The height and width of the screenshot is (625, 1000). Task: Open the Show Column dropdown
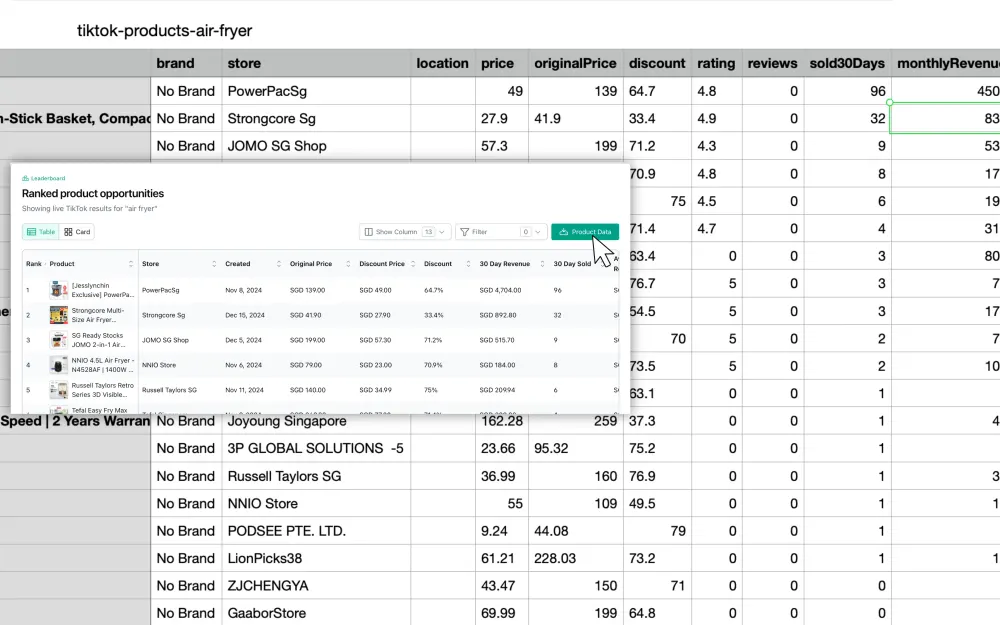tap(405, 232)
